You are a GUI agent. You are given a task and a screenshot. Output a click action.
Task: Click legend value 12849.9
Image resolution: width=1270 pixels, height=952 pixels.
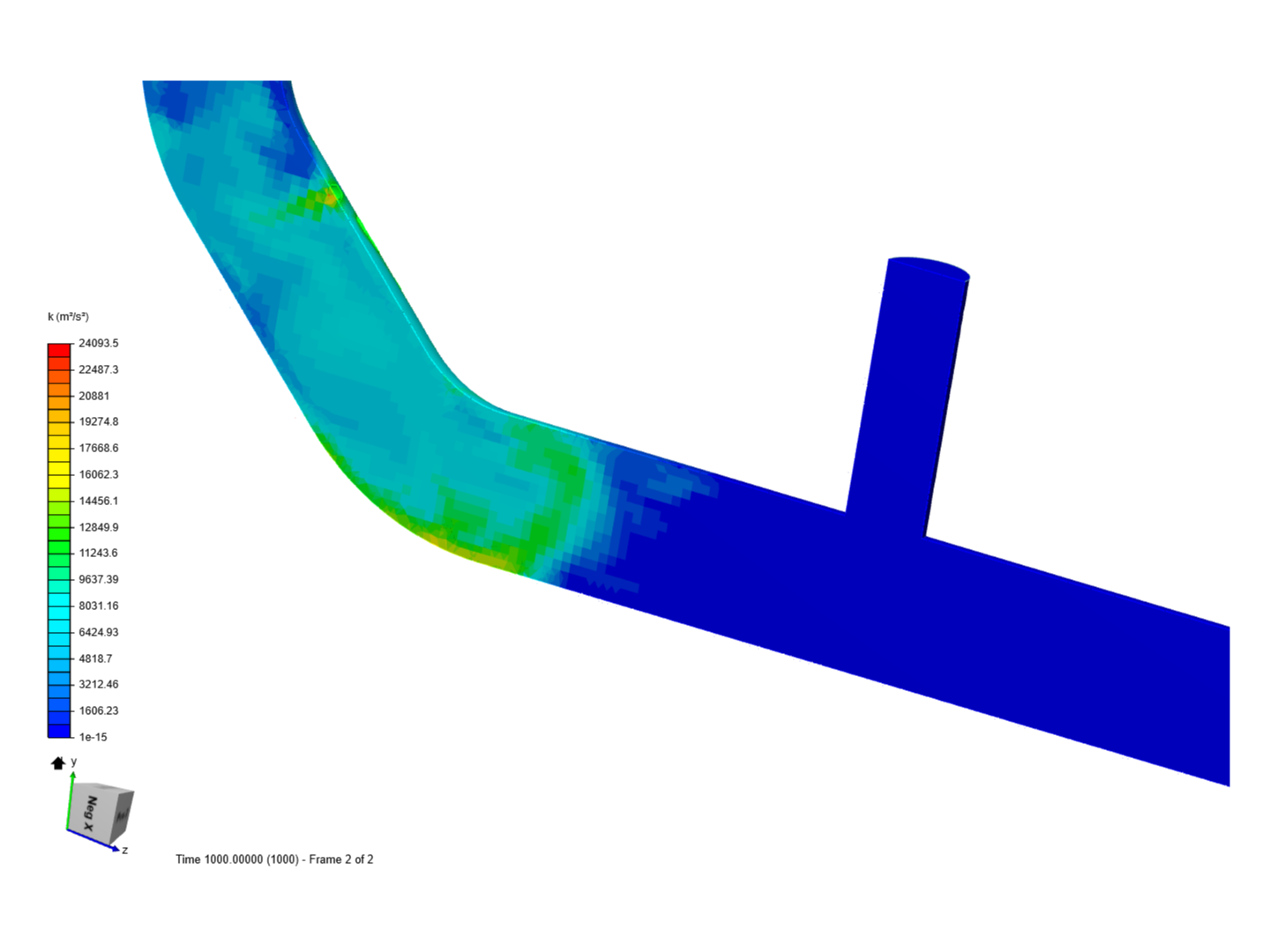coord(98,527)
